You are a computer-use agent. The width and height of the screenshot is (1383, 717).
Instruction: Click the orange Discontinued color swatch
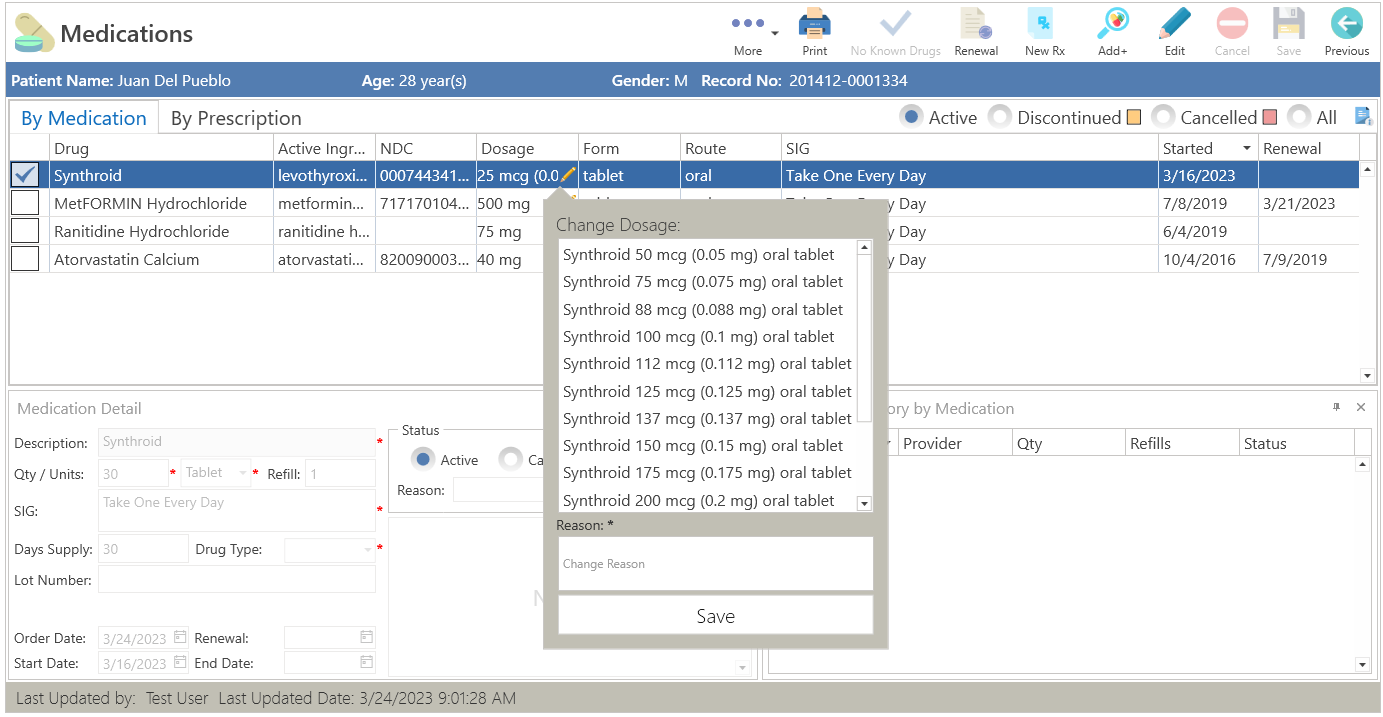[x=1134, y=117]
